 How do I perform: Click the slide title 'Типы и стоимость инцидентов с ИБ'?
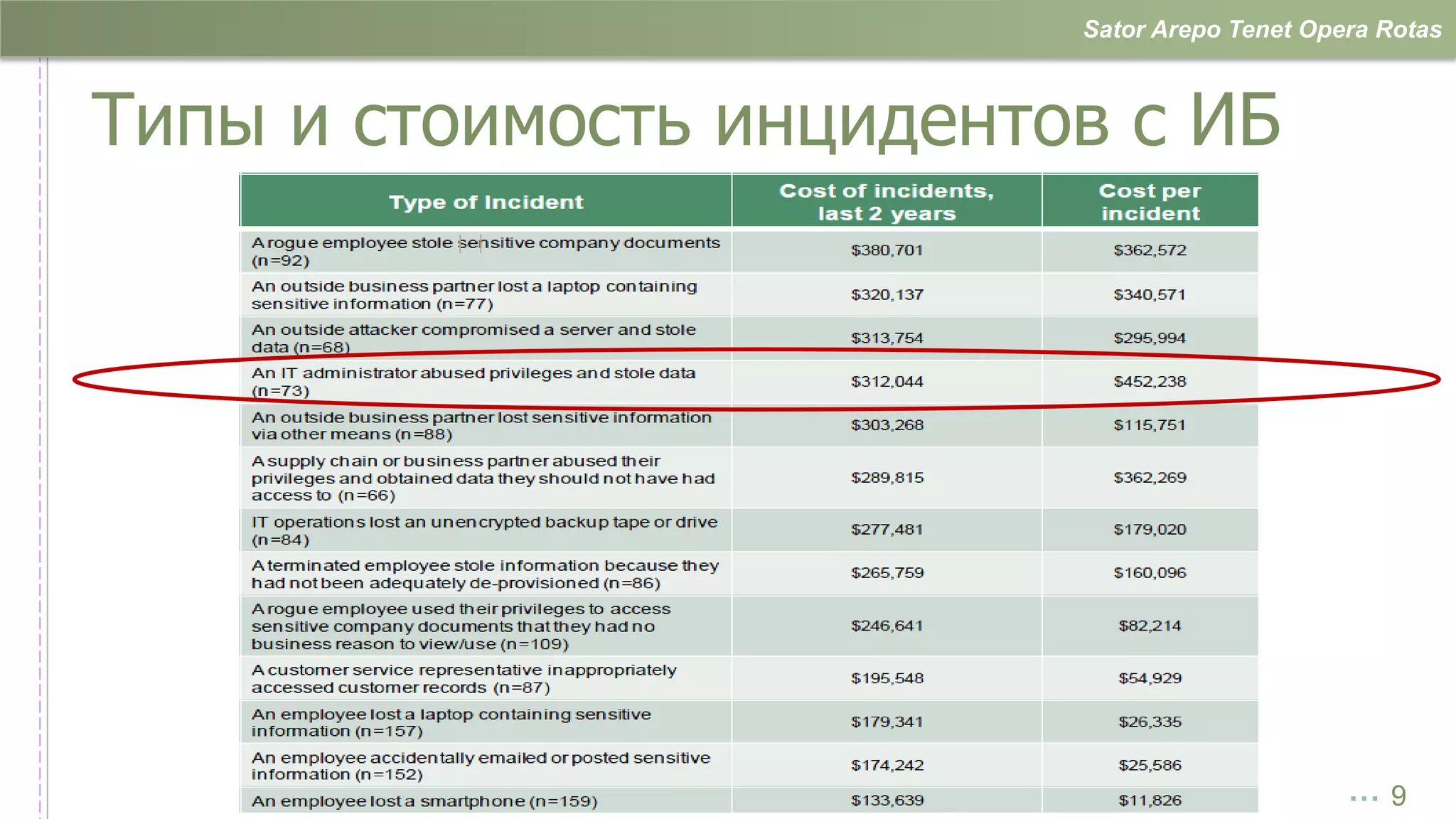pyautogui.click(x=686, y=121)
